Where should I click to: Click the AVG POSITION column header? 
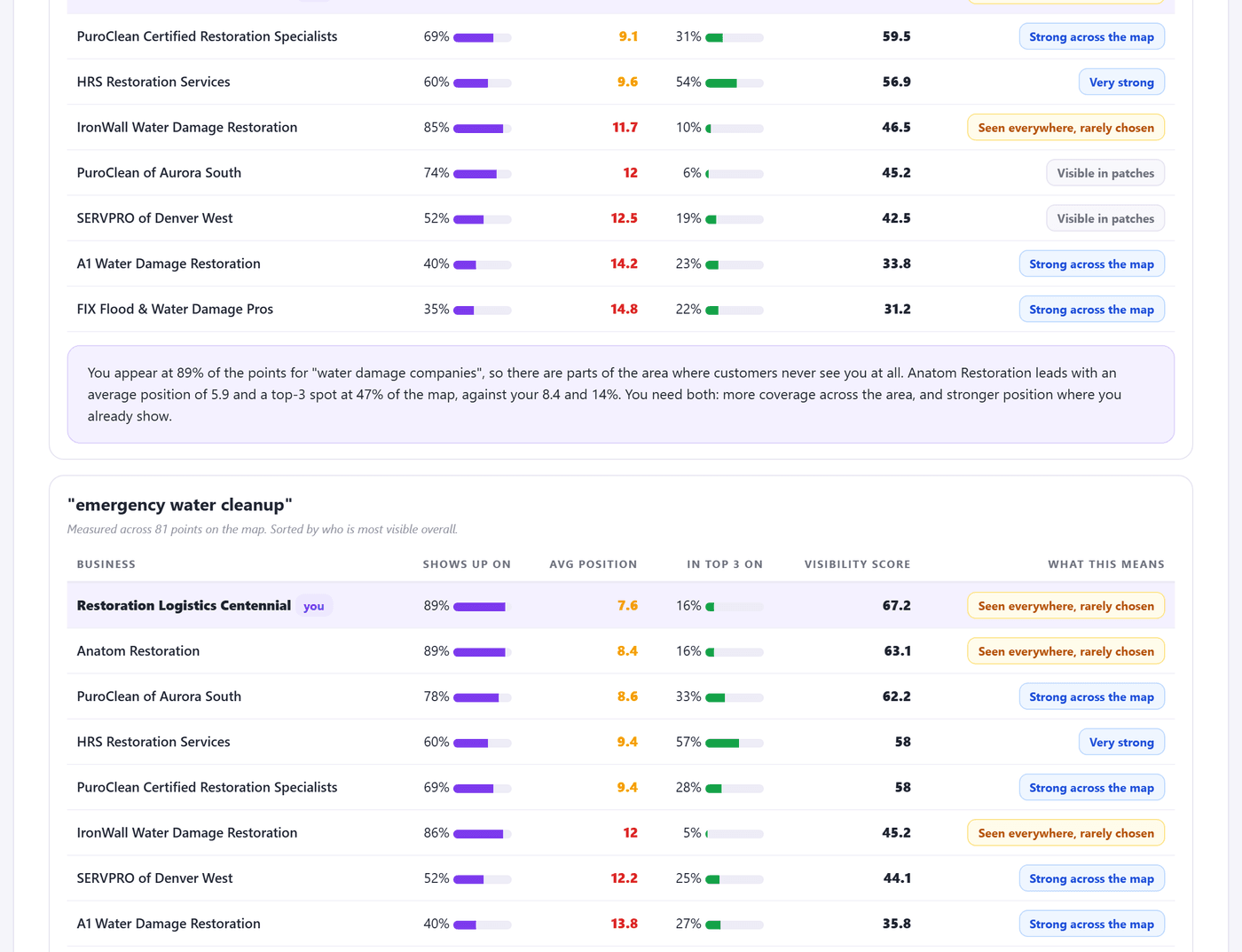pyautogui.click(x=593, y=564)
